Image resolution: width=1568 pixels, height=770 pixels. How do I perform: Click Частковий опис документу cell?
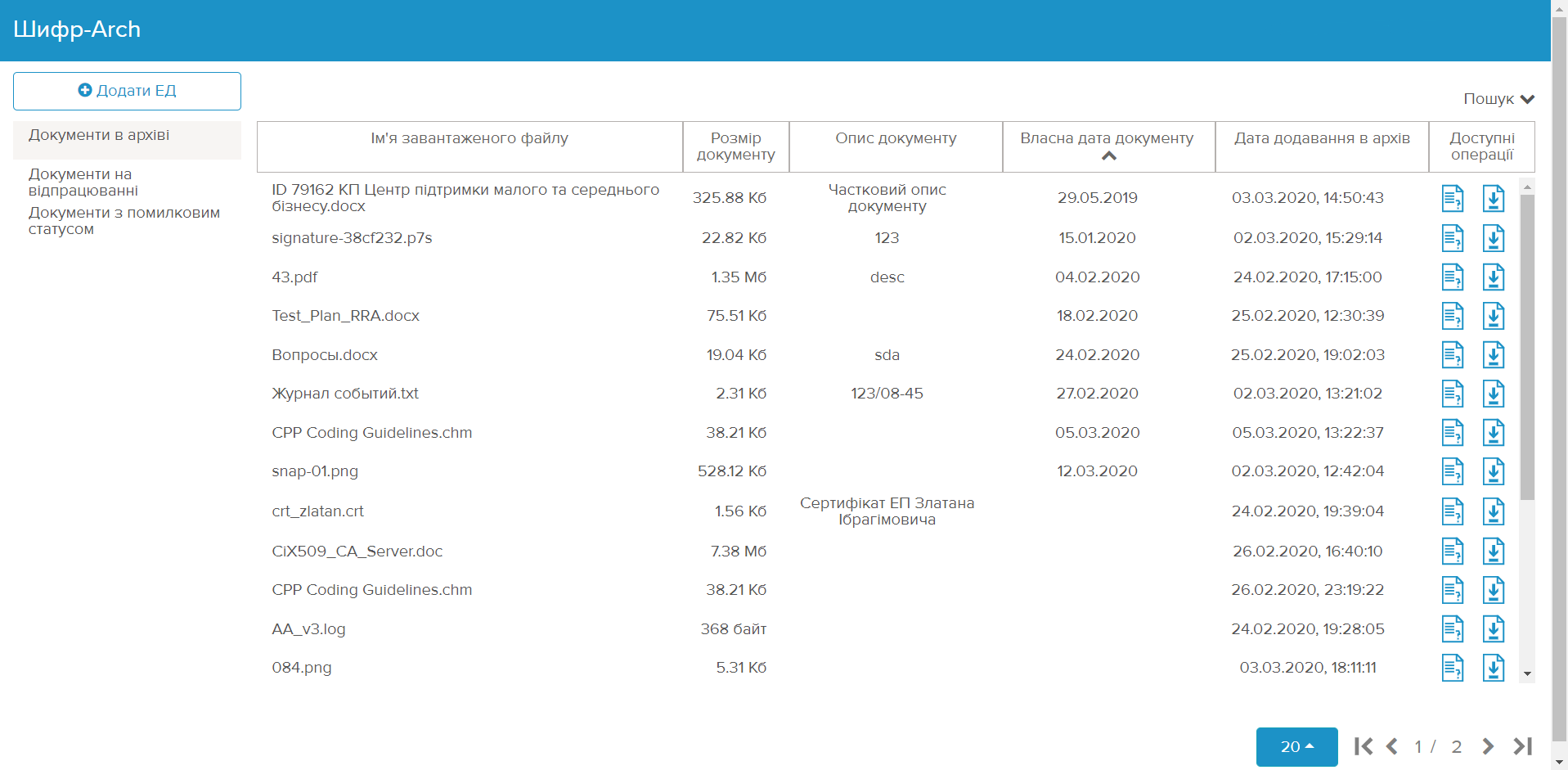click(887, 198)
